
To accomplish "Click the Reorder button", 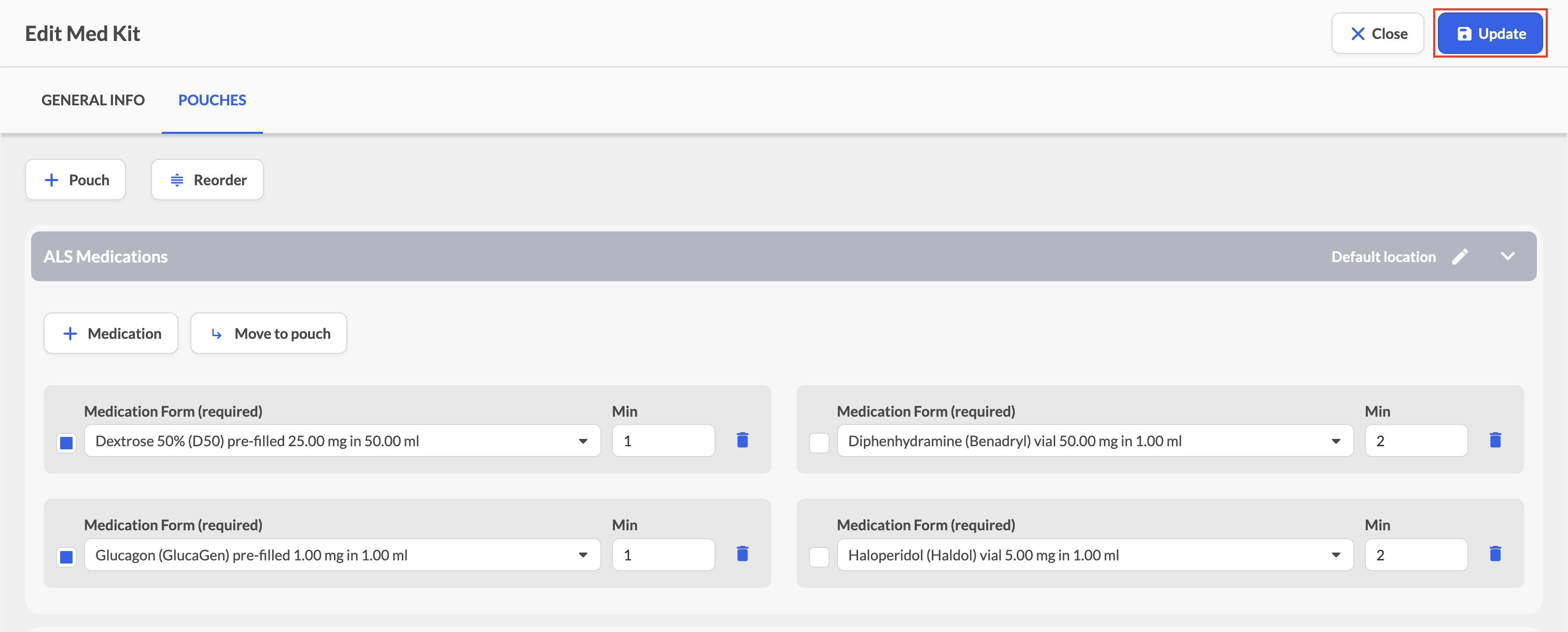I will tap(207, 180).
